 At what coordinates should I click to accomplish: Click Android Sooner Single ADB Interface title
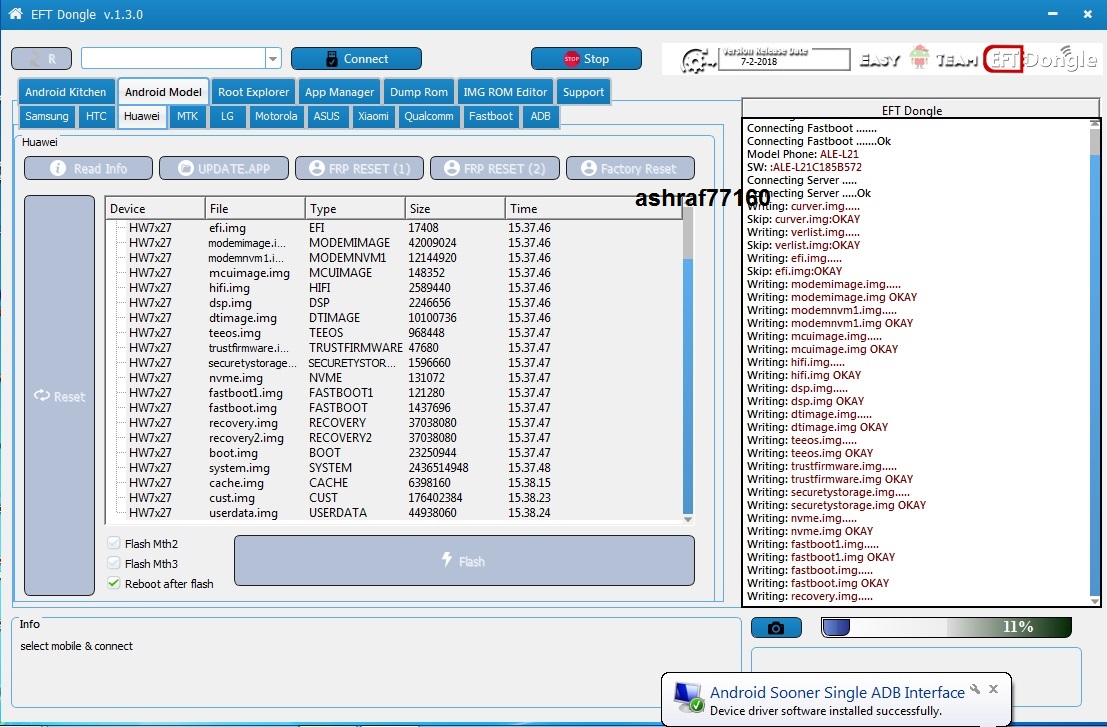(837, 692)
